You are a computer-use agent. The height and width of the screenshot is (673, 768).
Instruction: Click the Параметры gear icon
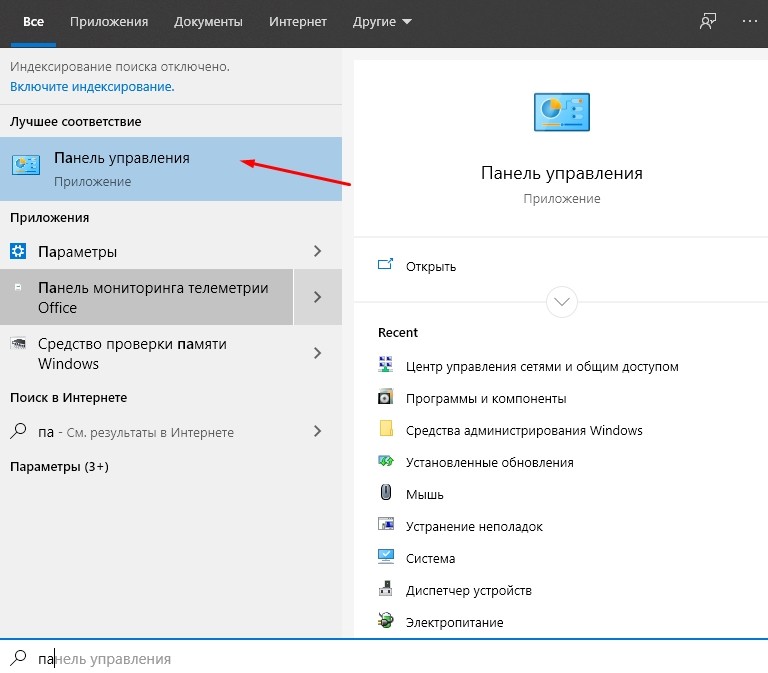pyautogui.click(x=18, y=251)
